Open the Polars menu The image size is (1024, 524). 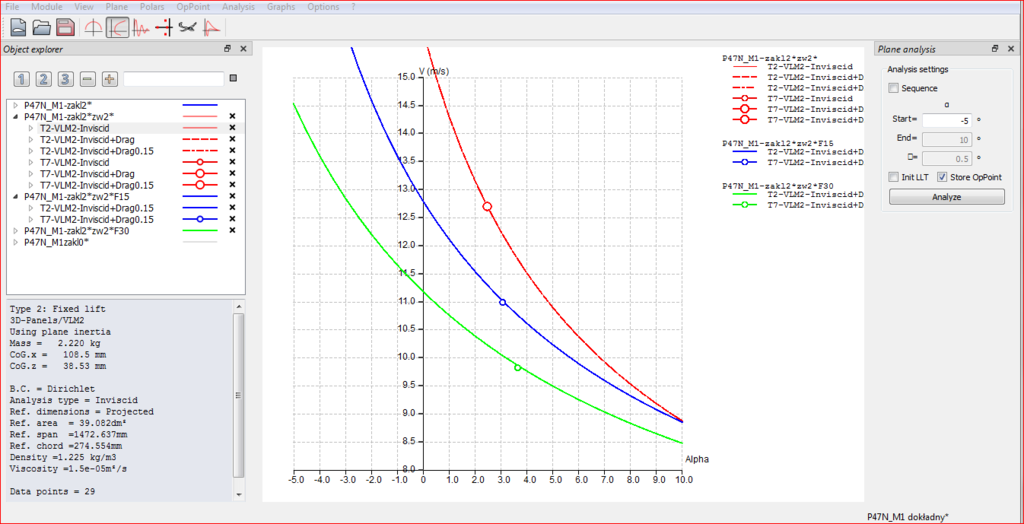(x=152, y=7)
